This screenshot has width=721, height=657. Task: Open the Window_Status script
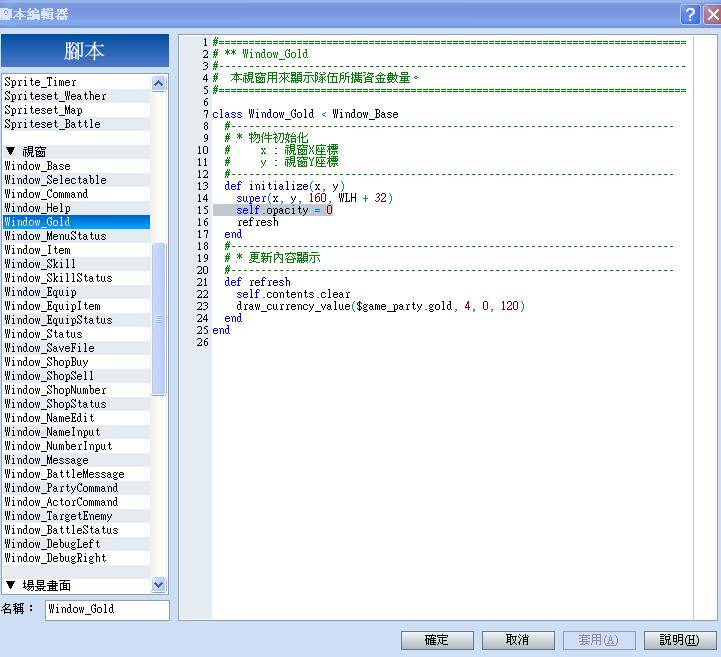(76, 334)
